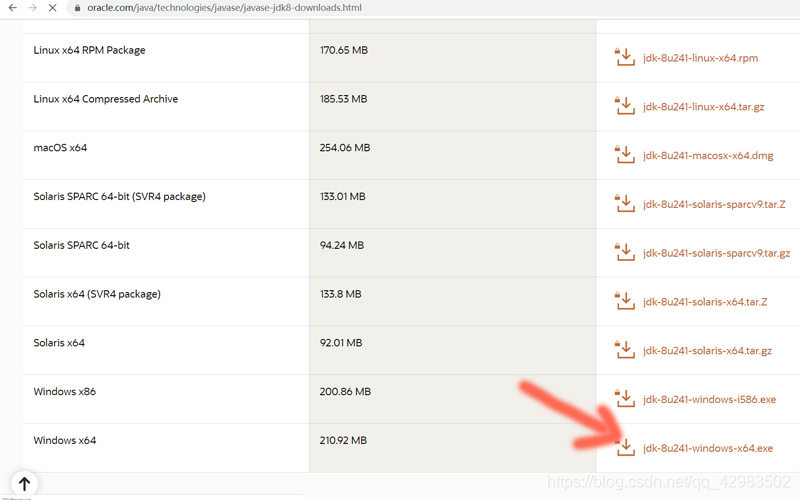800x500 pixels.
Task: Open jdk-8u241-linux-x64.tar.gz link
Action: (x=703, y=107)
